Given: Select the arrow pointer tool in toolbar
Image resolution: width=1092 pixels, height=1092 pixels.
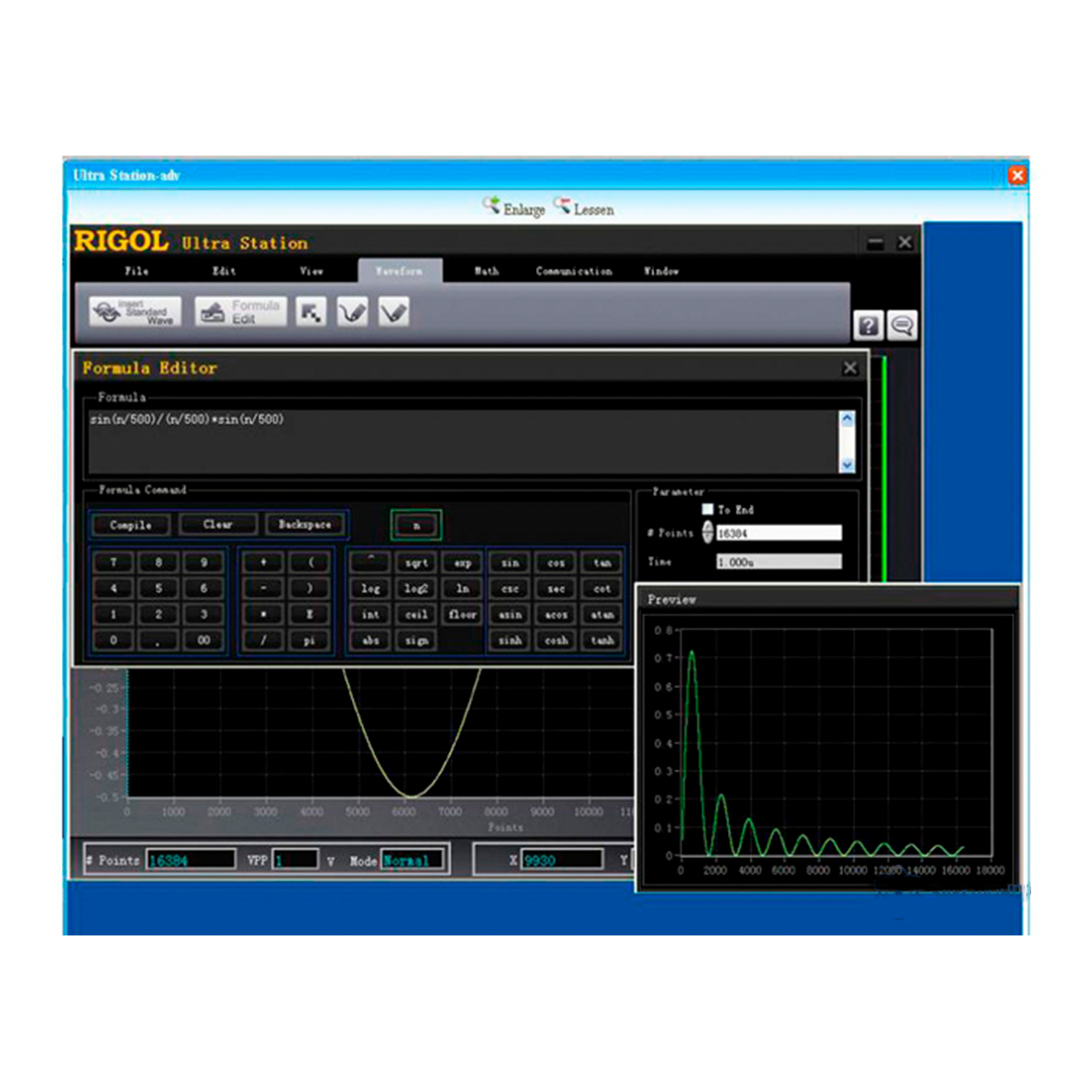Looking at the screenshot, I should [311, 312].
